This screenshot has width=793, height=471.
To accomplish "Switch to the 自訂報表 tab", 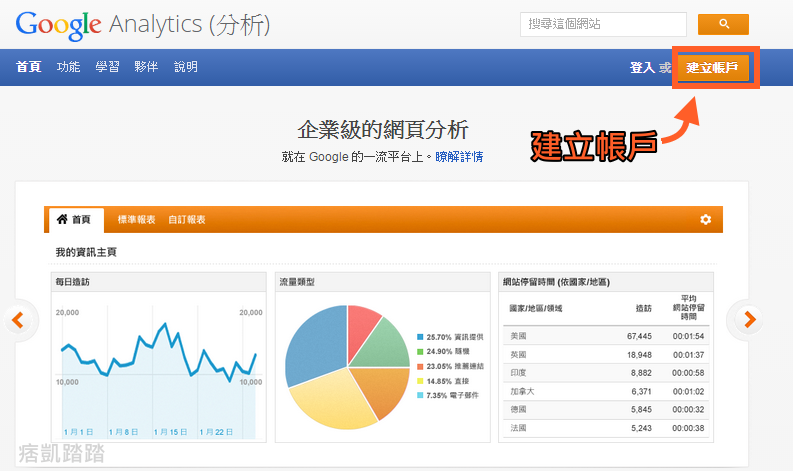I will (187, 220).
